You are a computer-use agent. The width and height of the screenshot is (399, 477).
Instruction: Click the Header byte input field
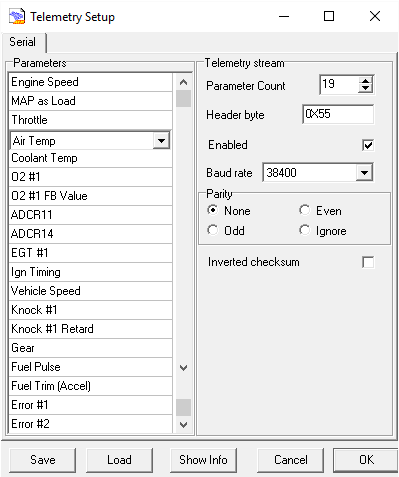pyautogui.click(x=338, y=114)
